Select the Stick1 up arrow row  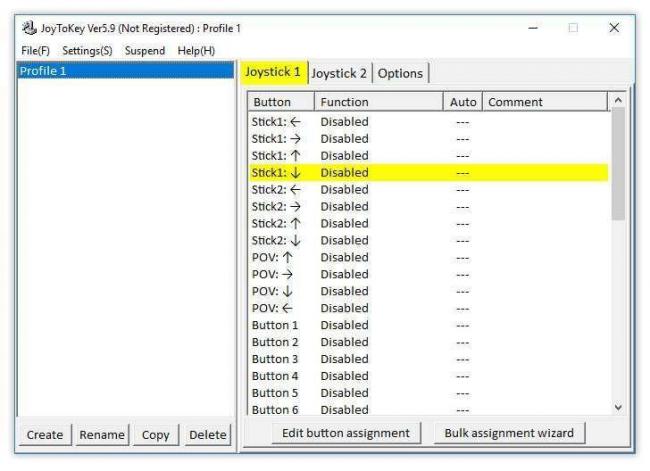(x=429, y=156)
